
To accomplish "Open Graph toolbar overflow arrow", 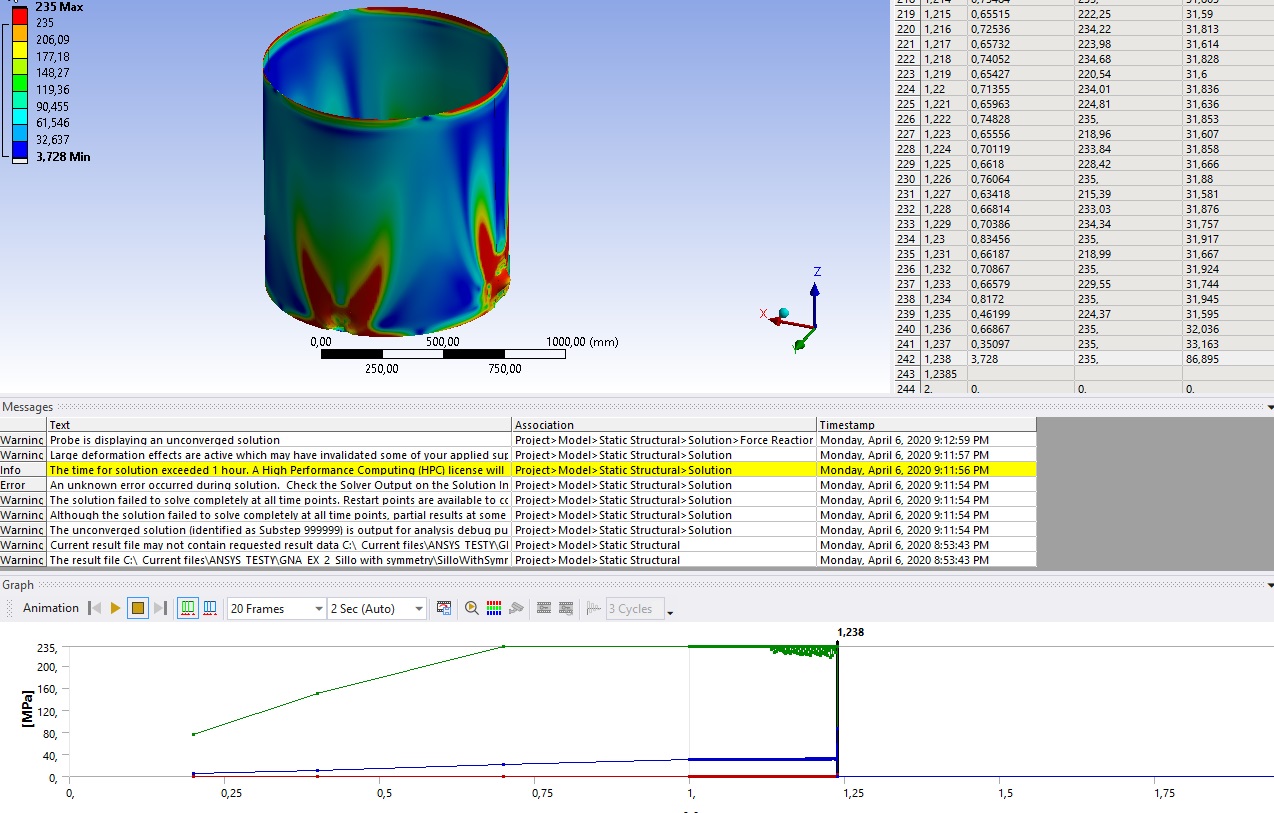I will pyautogui.click(x=671, y=612).
